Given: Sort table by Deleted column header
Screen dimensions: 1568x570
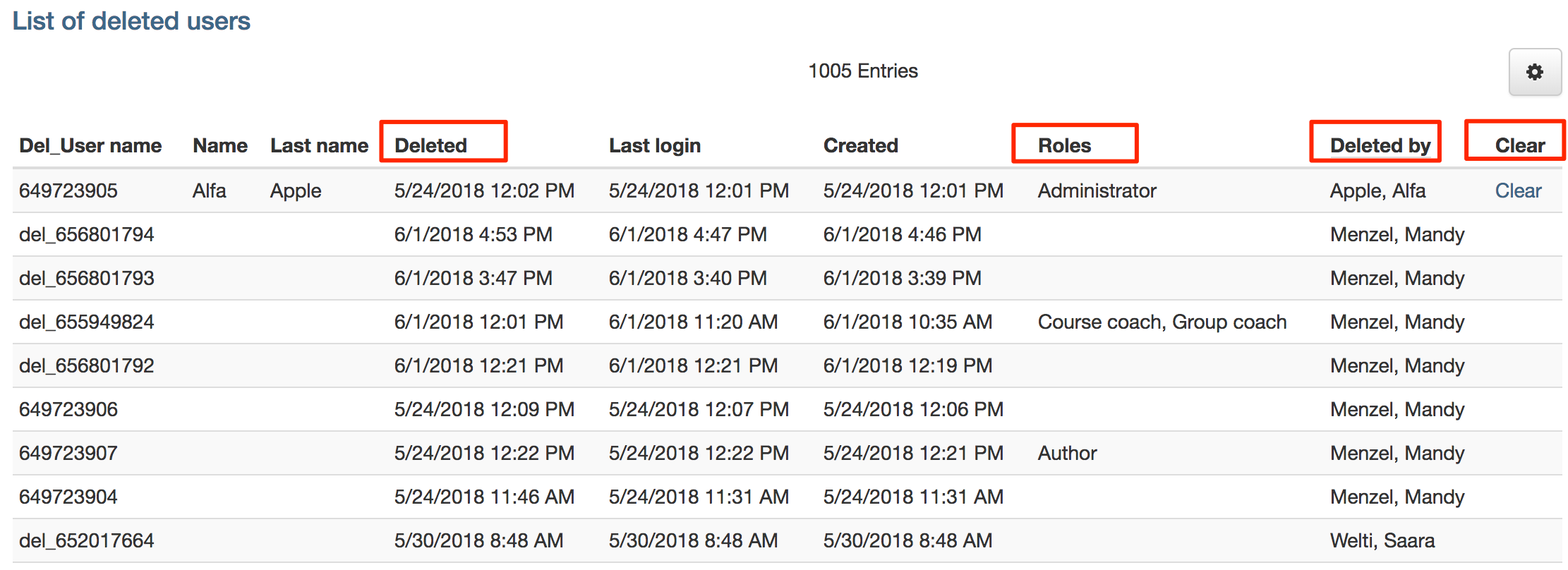Looking at the screenshot, I should (x=430, y=146).
